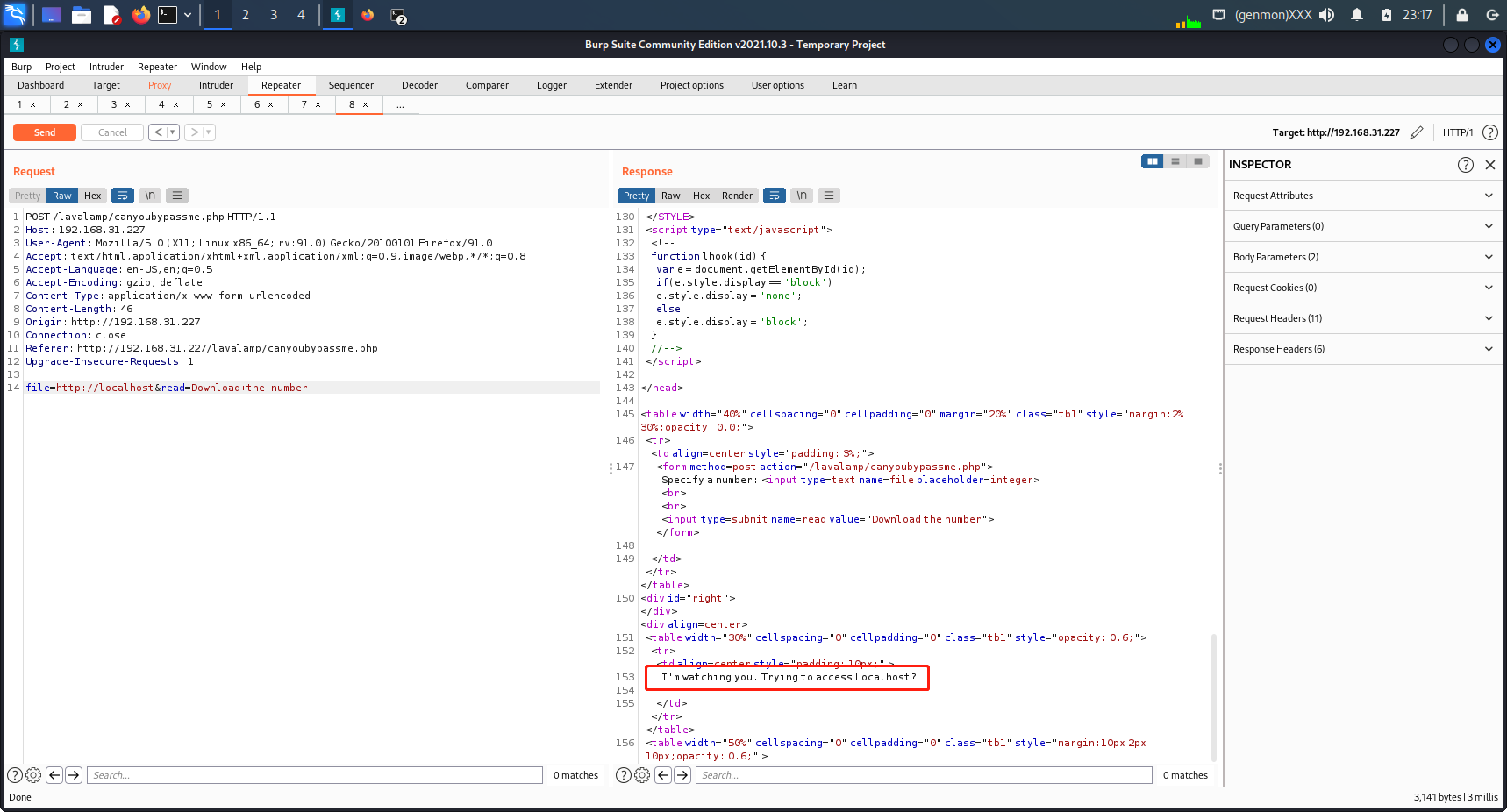Click the volume speaker icon

1327,15
